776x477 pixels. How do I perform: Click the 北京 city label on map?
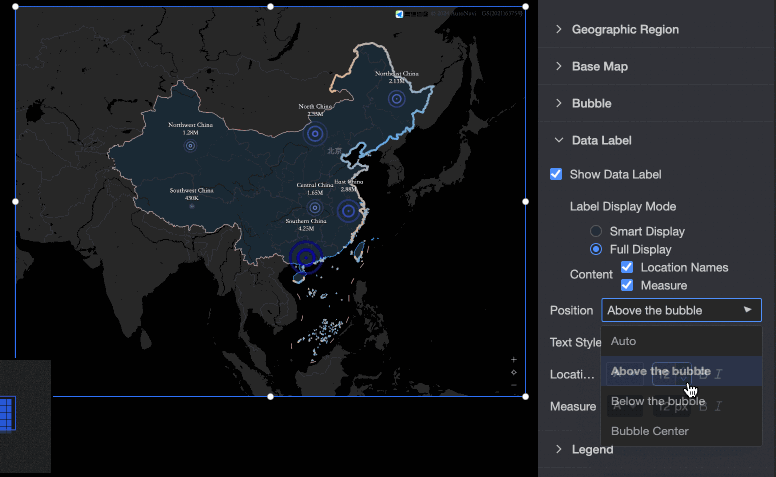click(334, 151)
